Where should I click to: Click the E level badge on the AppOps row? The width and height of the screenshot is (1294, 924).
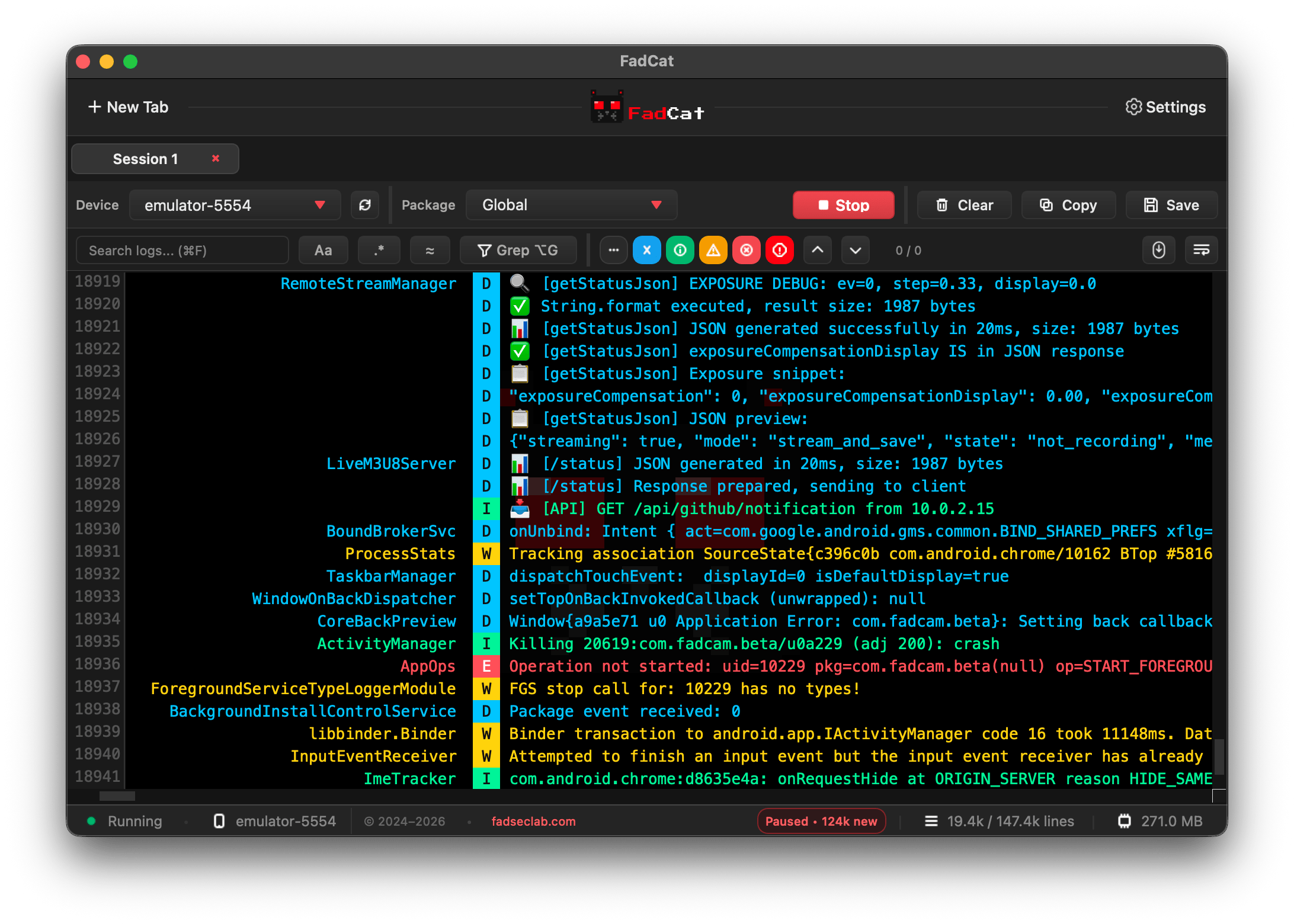486,666
